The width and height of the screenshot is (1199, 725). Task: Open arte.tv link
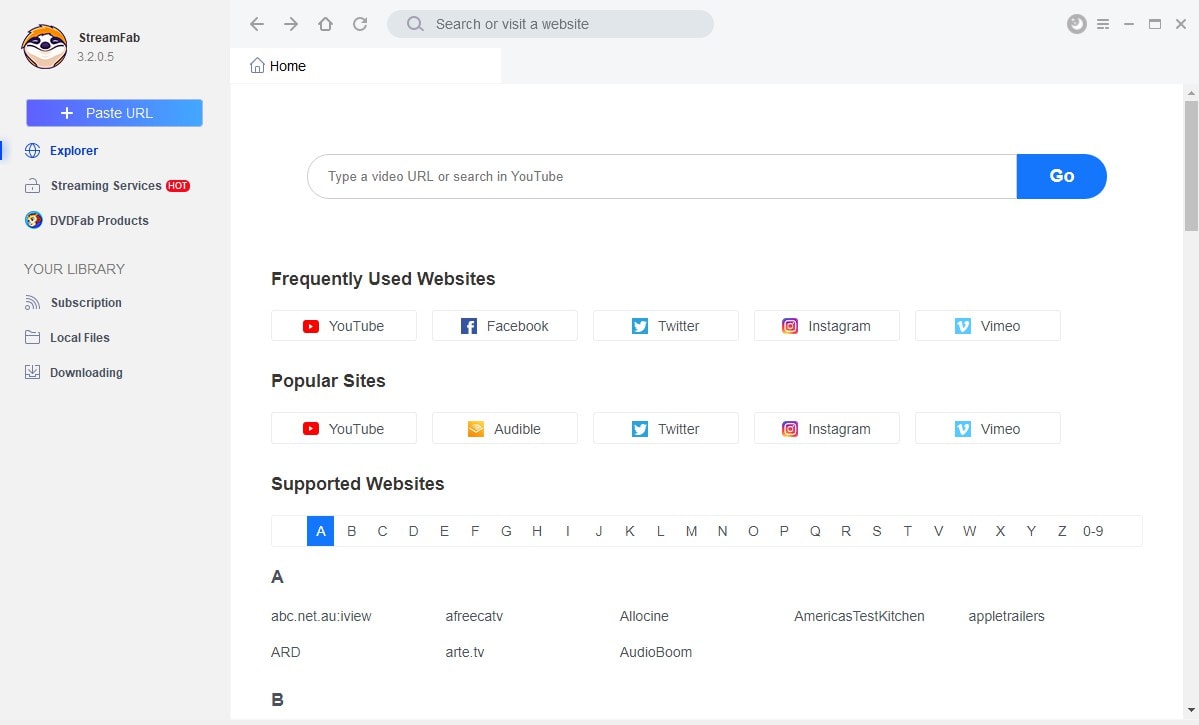[464, 652]
